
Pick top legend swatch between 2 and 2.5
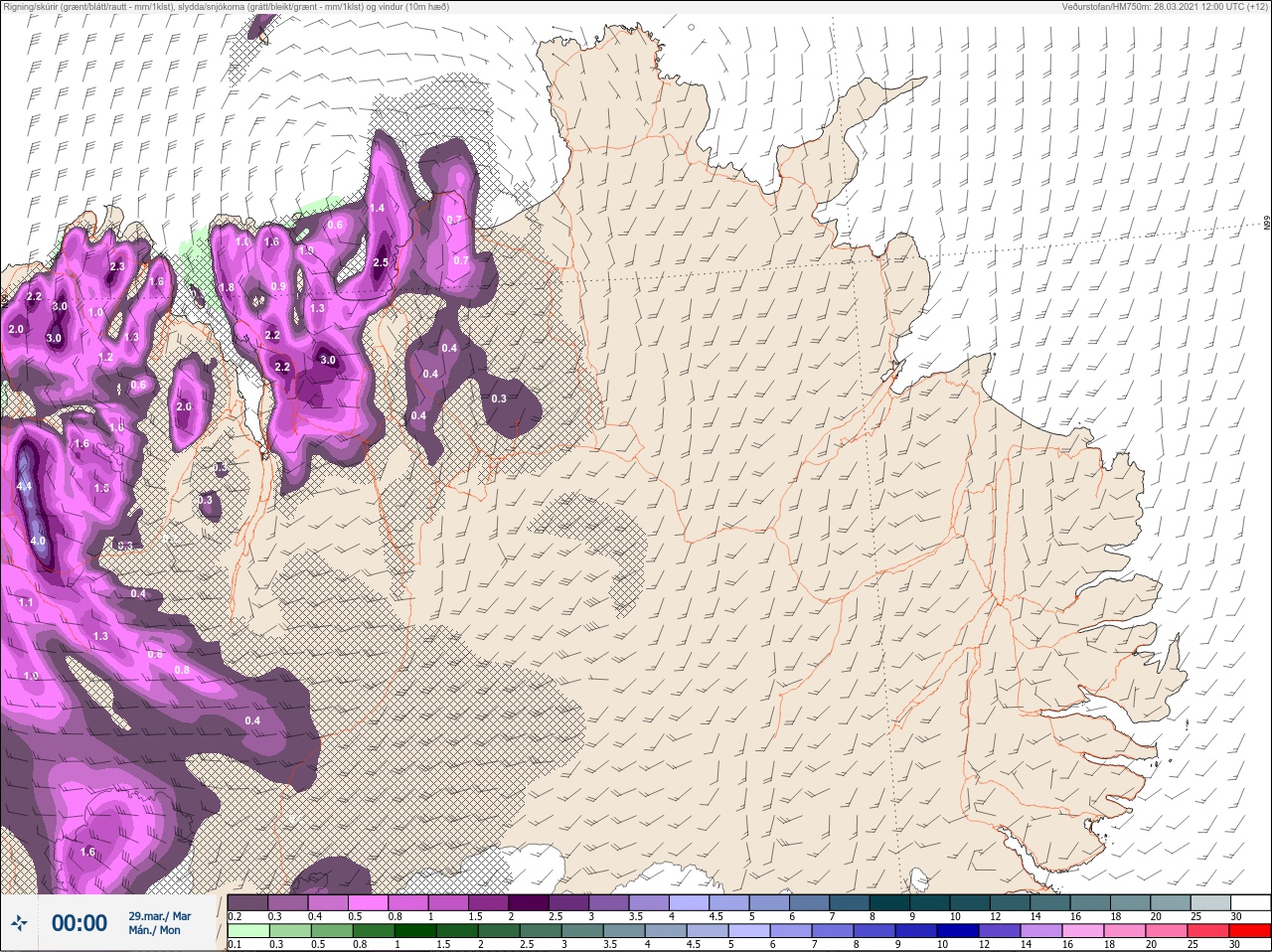pos(531,902)
